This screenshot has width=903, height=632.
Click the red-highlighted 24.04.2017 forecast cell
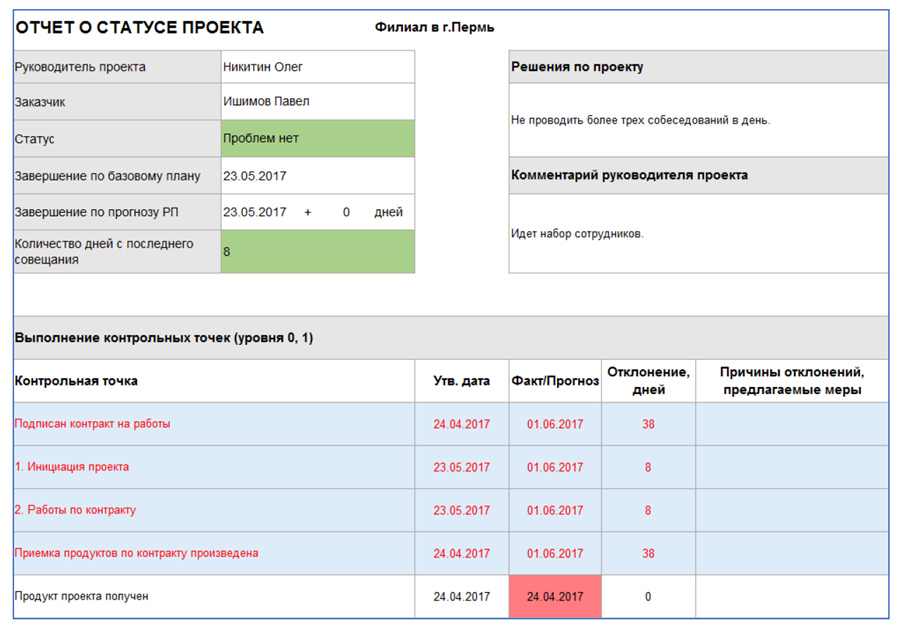pos(555,597)
